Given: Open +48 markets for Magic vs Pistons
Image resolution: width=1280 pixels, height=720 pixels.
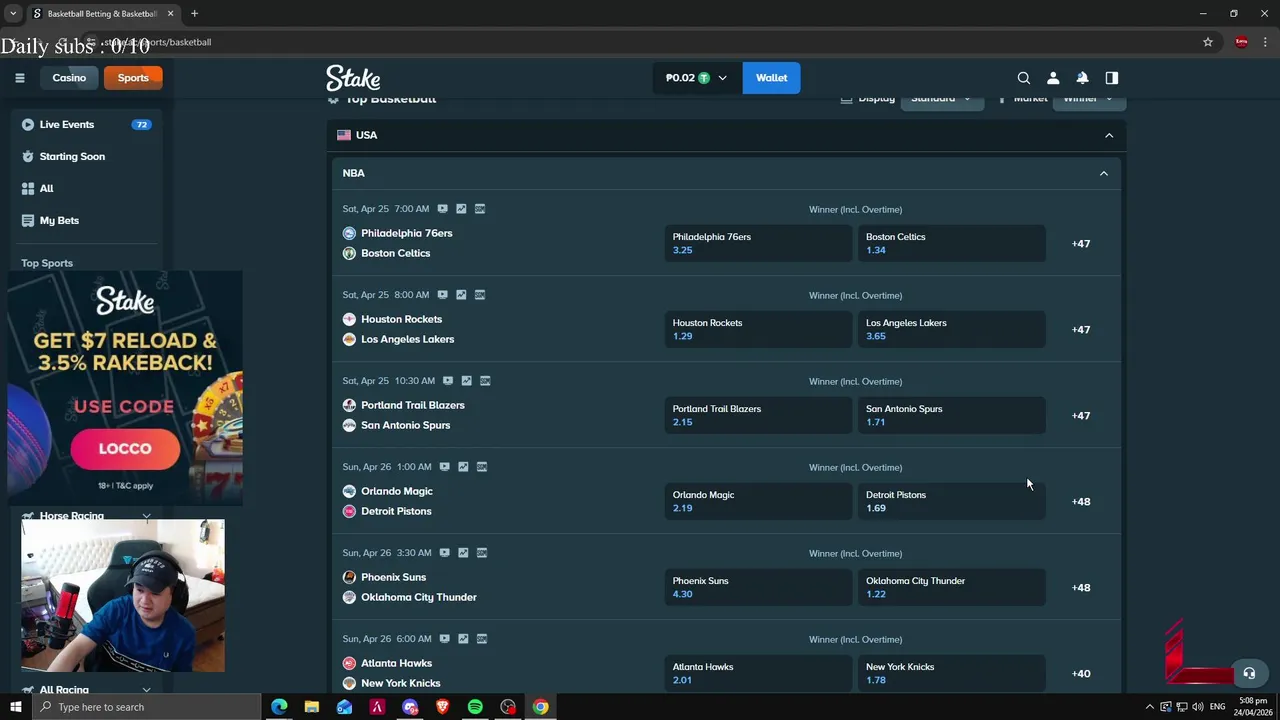Looking at the screenshot, I should tap(1081, 502).
